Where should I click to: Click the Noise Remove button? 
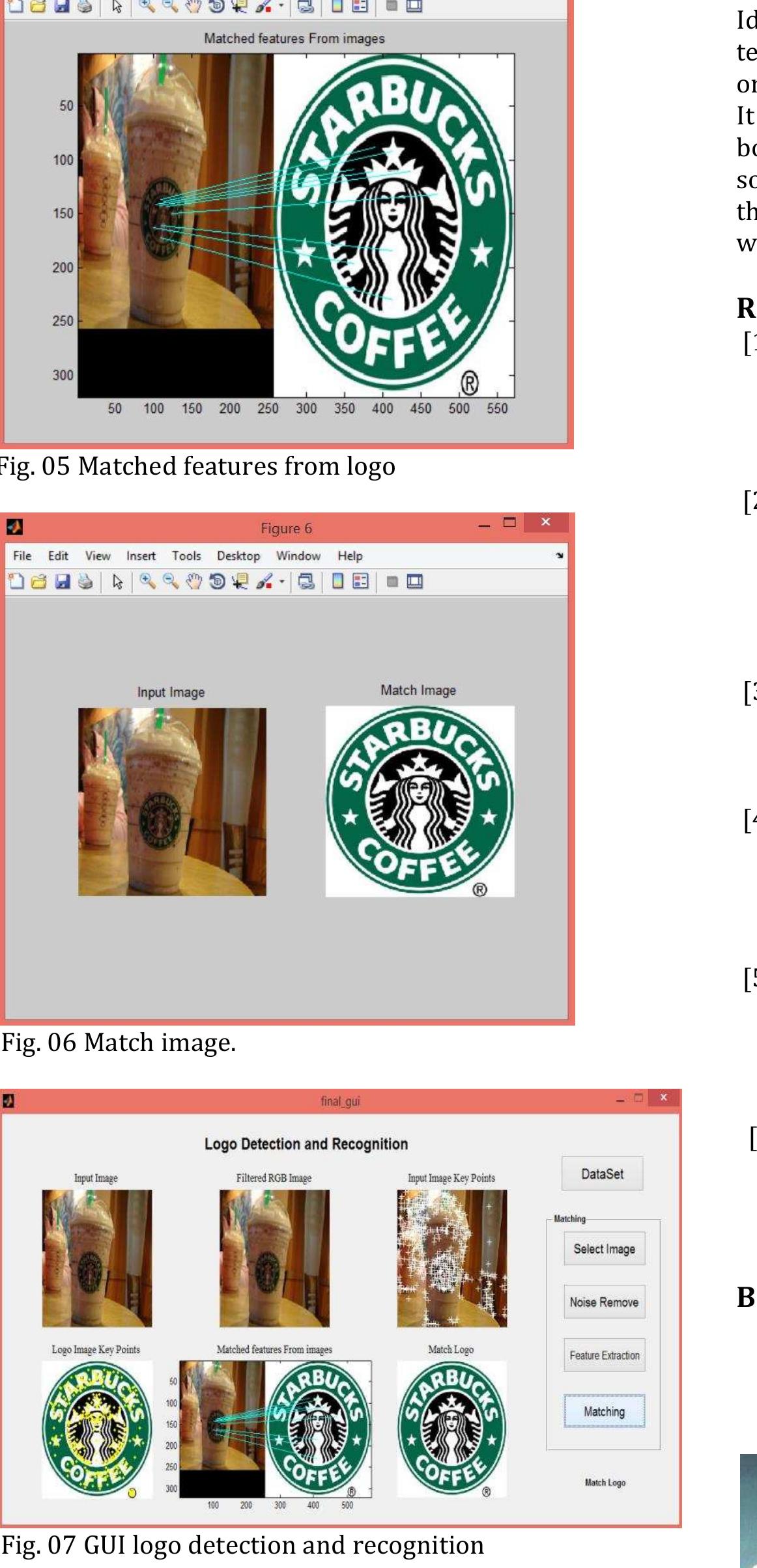click(605, 1302)
